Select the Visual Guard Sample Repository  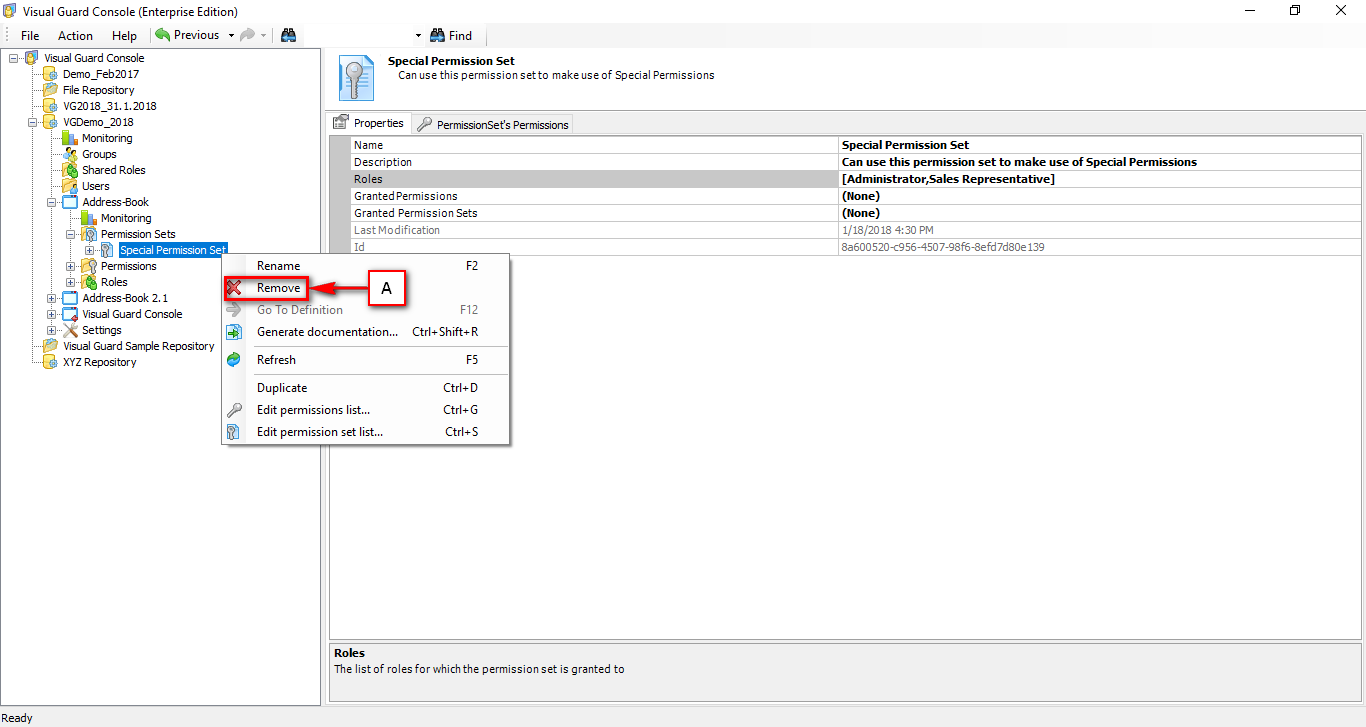point(138,345)
